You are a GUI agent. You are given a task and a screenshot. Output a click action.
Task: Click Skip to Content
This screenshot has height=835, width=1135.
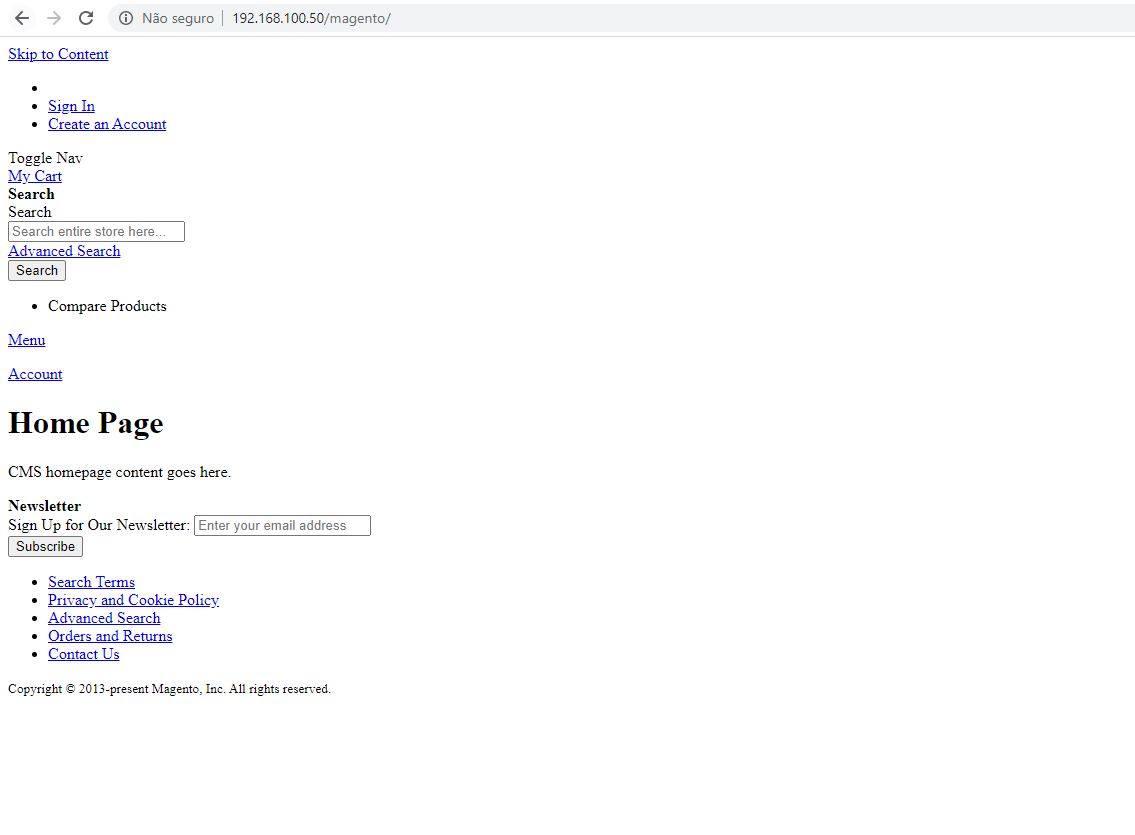(58, 54)
